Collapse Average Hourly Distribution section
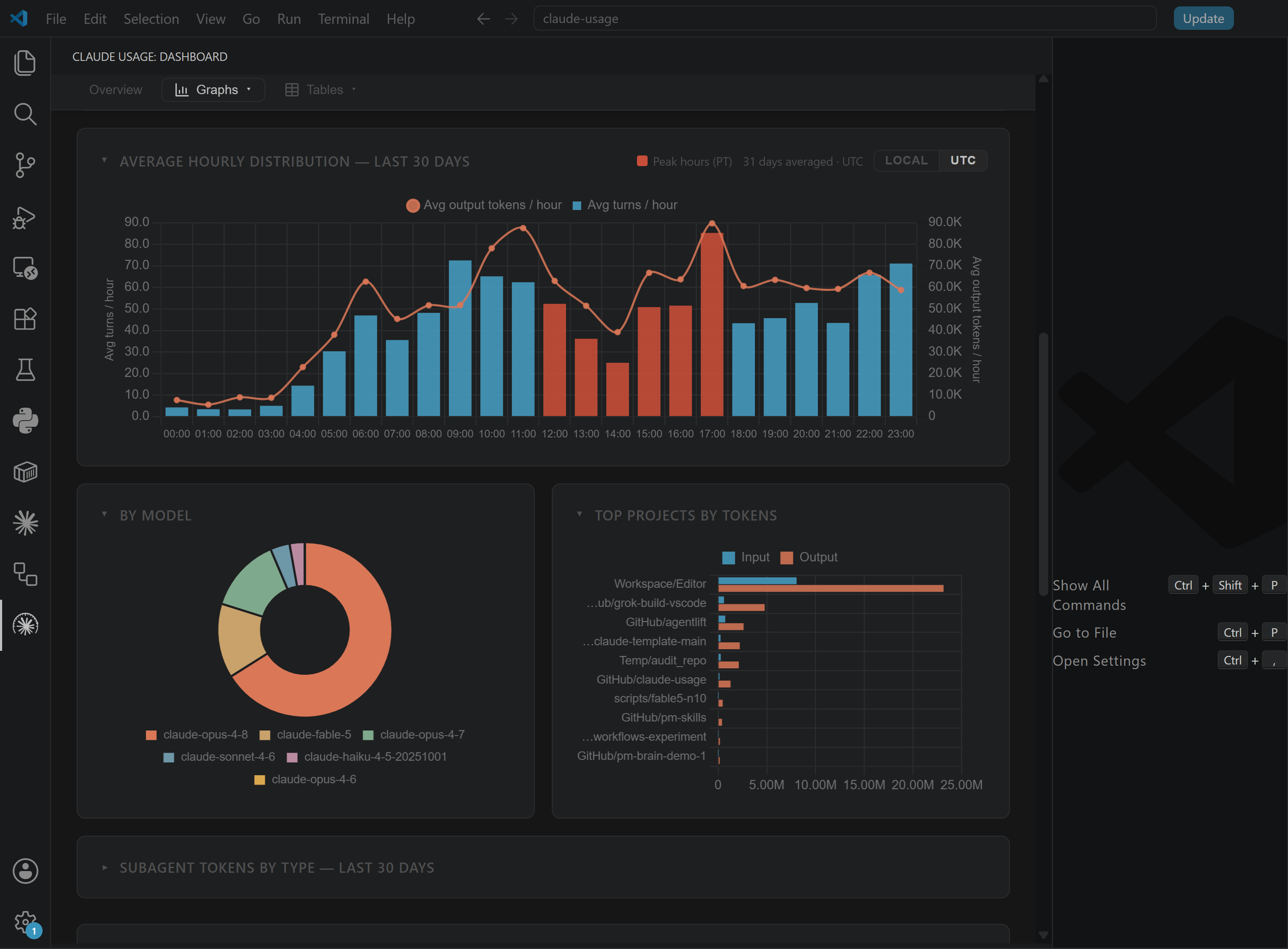 104,160
